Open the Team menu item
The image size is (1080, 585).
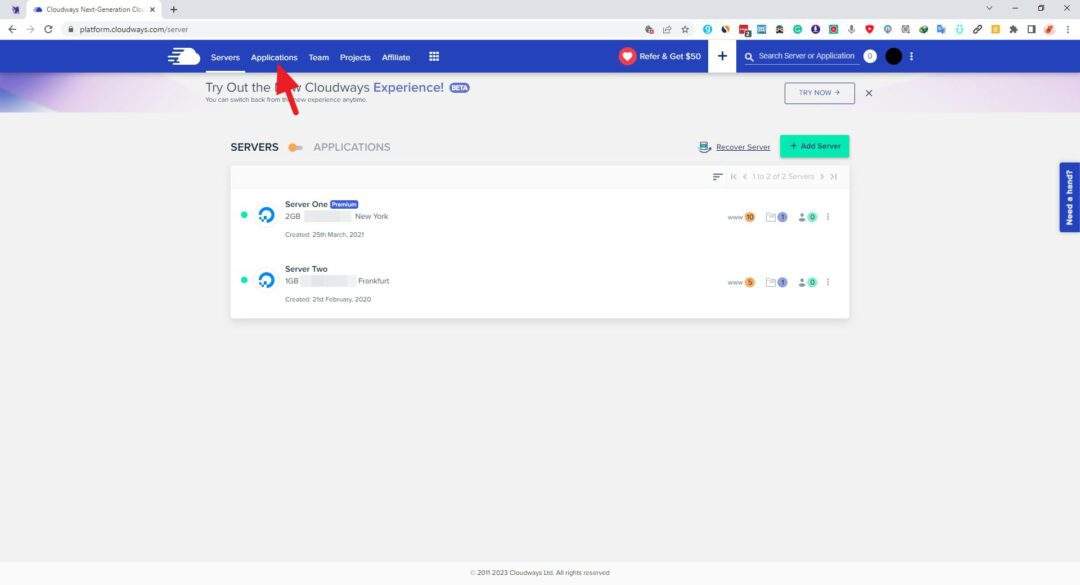coord(318,57)
